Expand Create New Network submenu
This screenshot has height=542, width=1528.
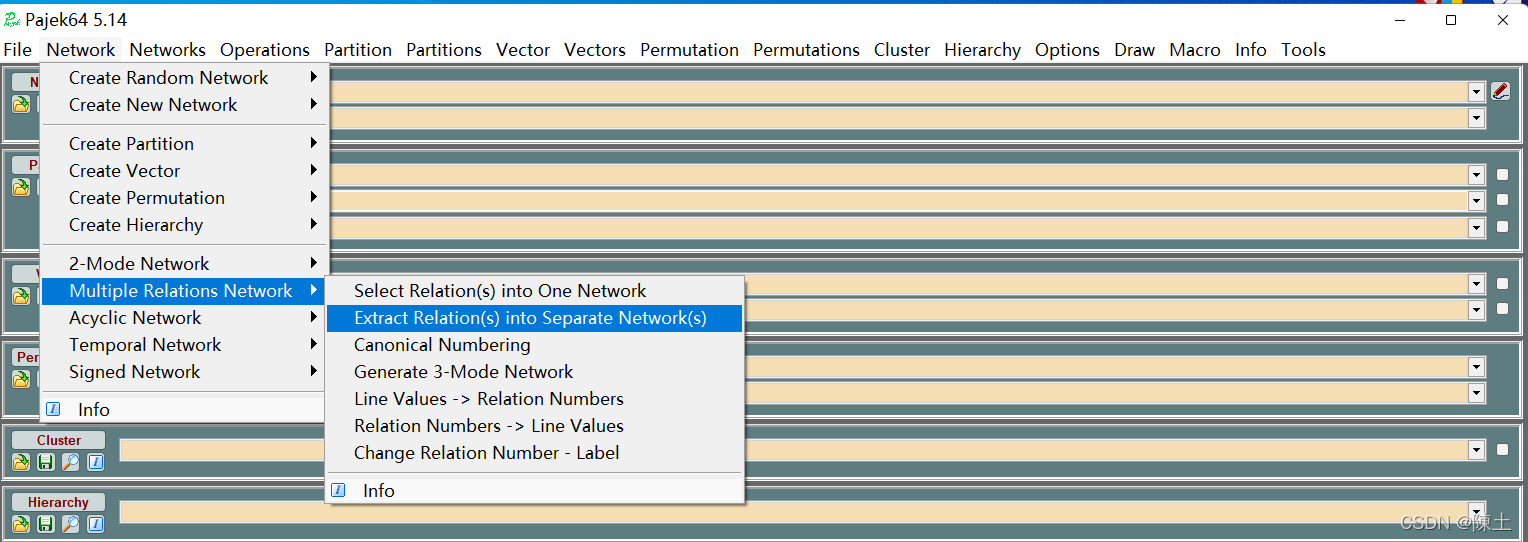[184, 105]
